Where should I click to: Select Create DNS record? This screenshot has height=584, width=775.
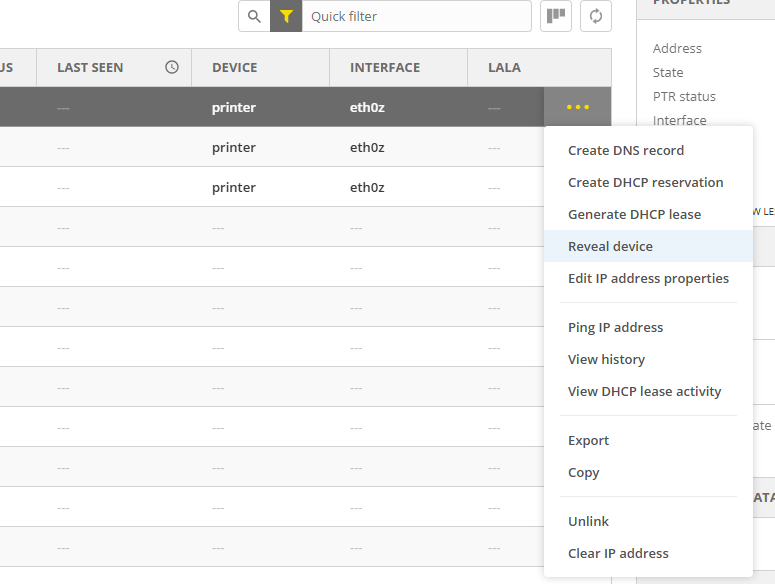click(626, 150)
